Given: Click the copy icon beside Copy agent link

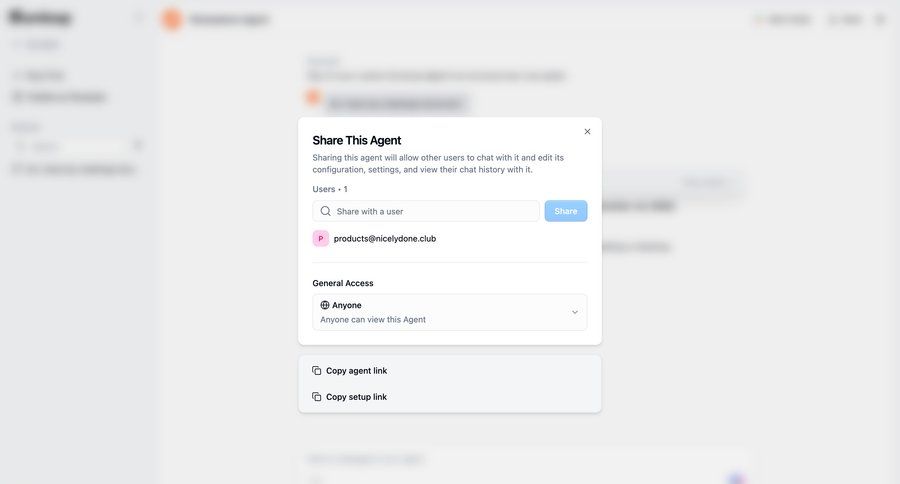Looking at the screenshot, I should click(x=317, y=371).
